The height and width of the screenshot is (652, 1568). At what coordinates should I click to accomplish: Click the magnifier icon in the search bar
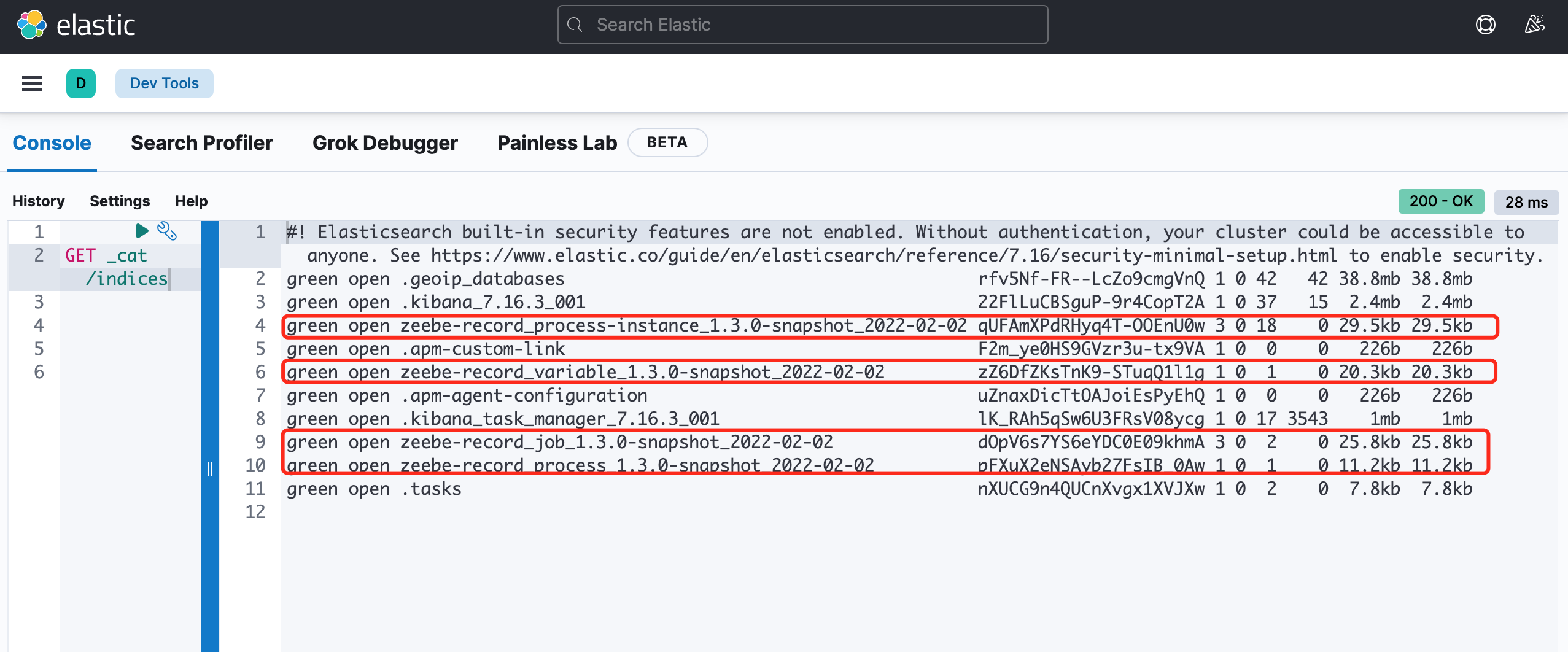575,25
